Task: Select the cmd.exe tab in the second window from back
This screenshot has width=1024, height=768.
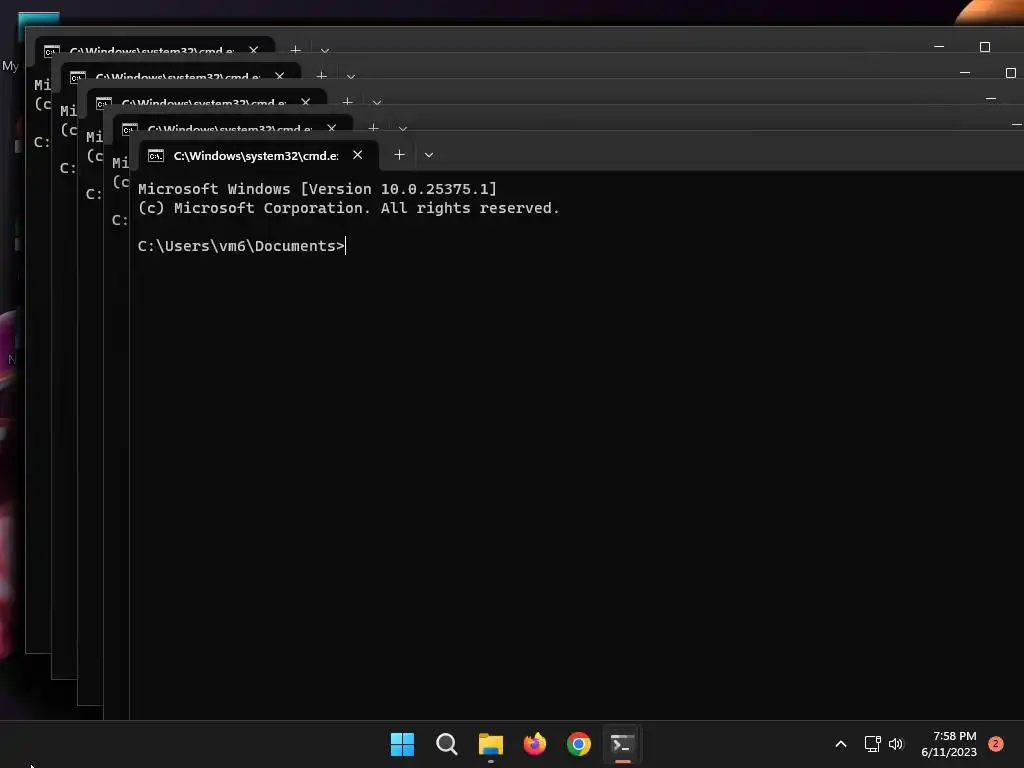Action: click(x=181, y=72)
